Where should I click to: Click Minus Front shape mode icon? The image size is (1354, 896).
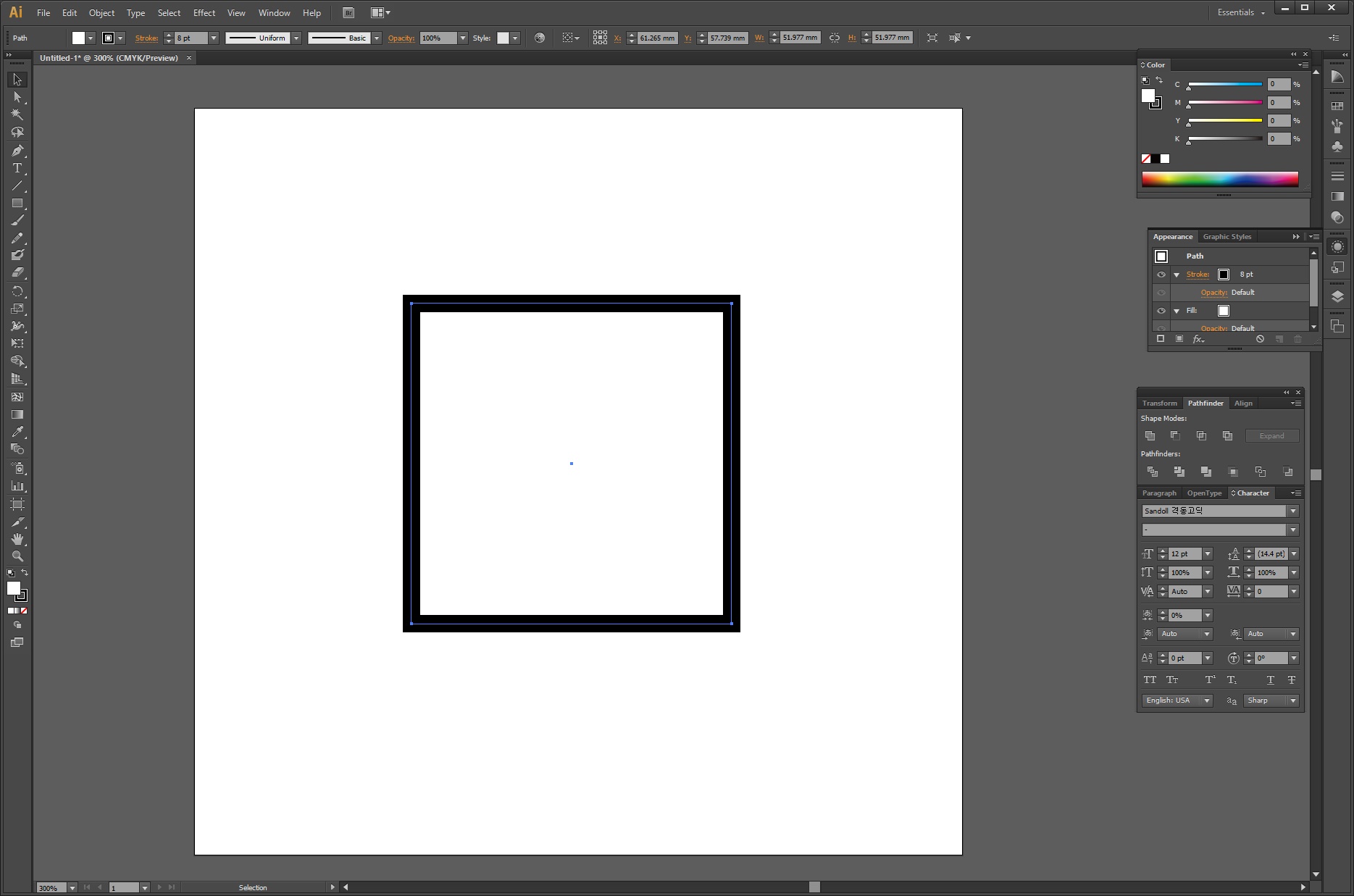pos(1175,435)
